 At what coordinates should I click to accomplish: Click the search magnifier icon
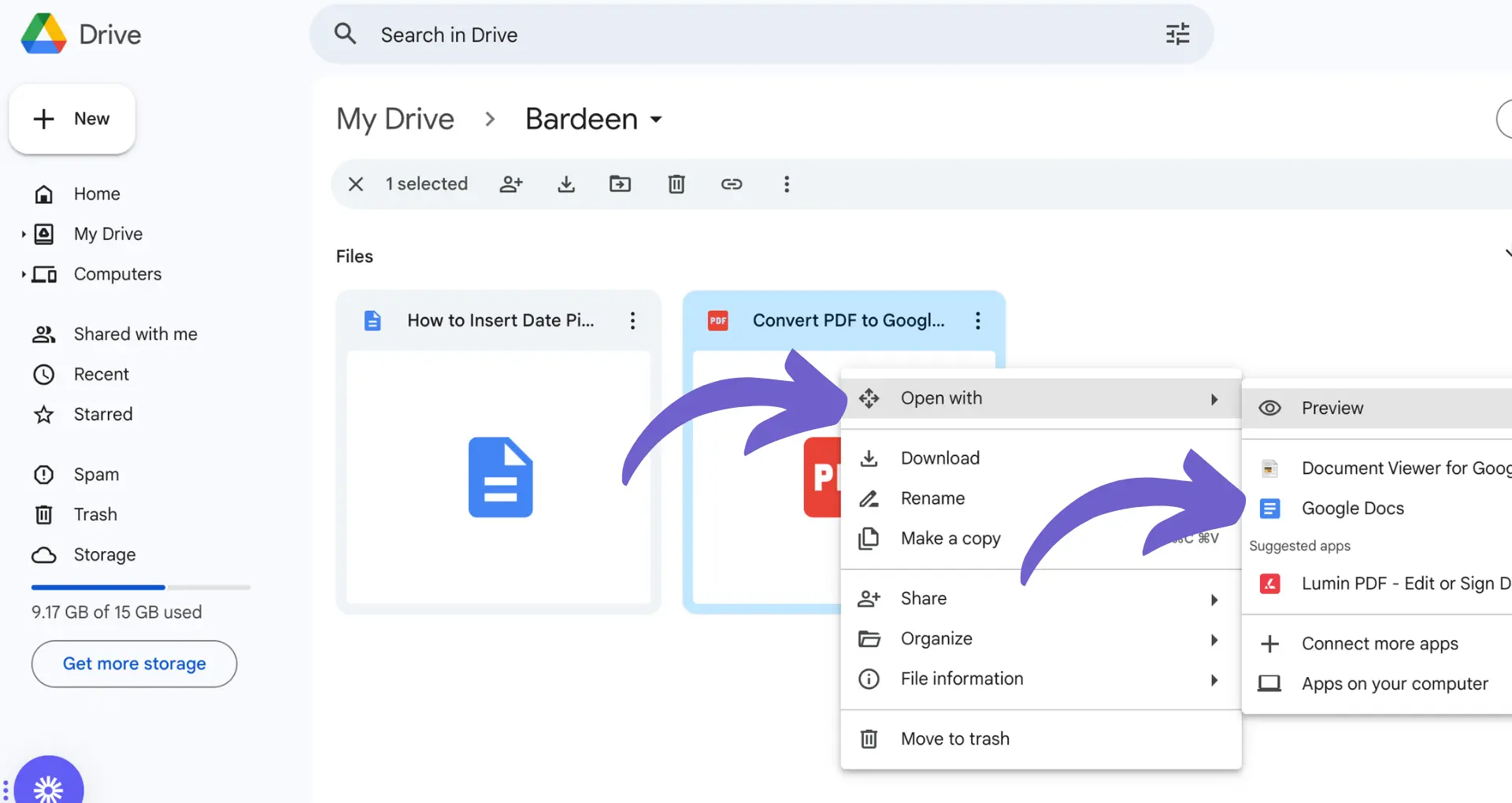(345, 34)
